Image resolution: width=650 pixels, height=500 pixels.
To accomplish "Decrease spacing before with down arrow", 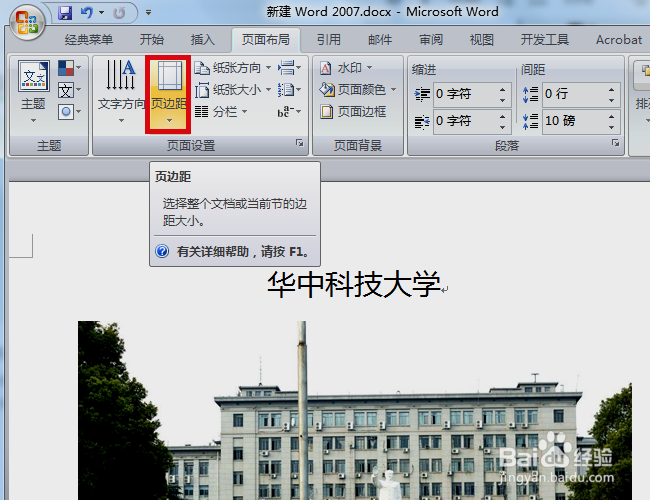I will tap(611, 100).
